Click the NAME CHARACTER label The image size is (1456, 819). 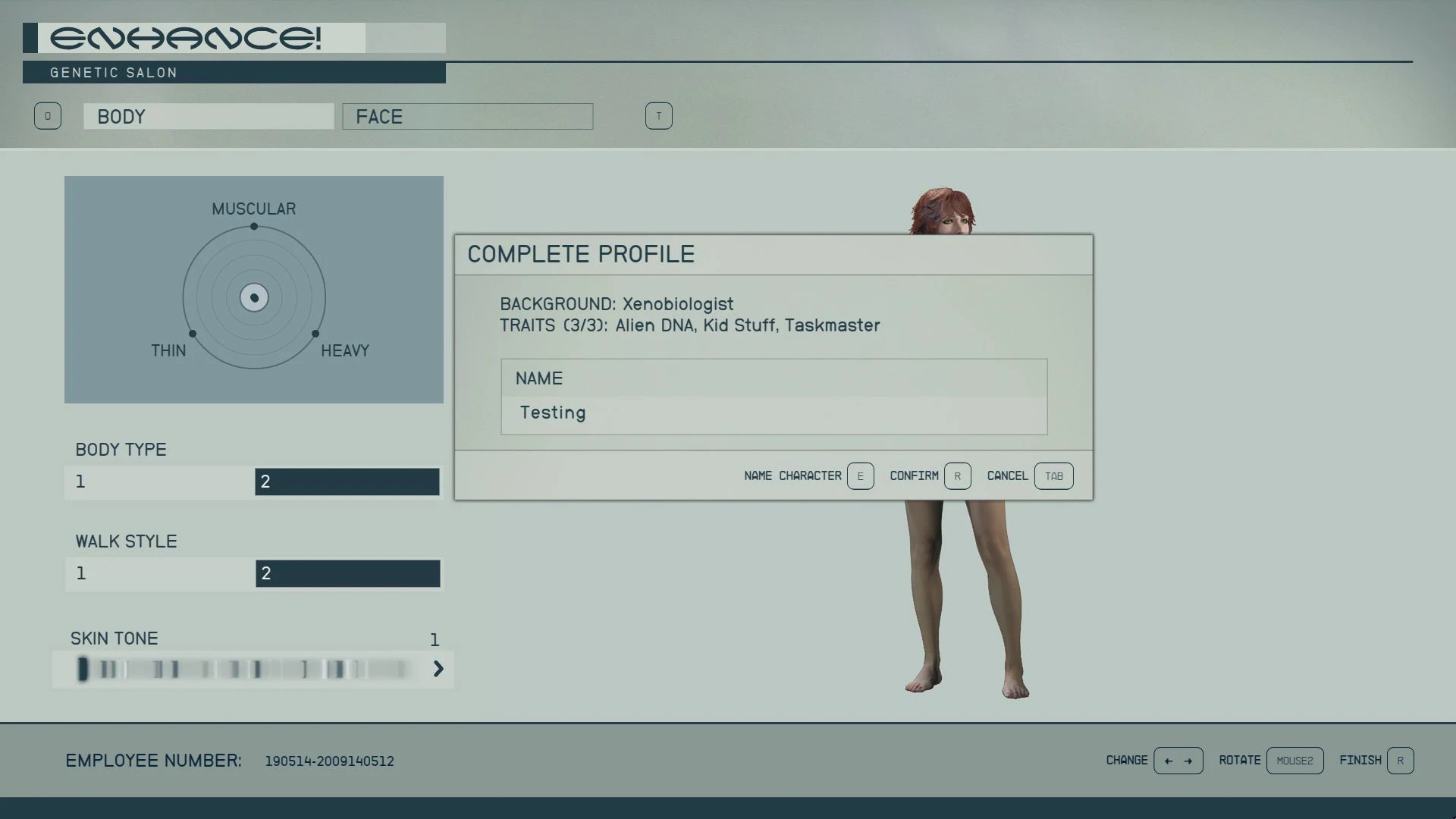pos(792,476)
